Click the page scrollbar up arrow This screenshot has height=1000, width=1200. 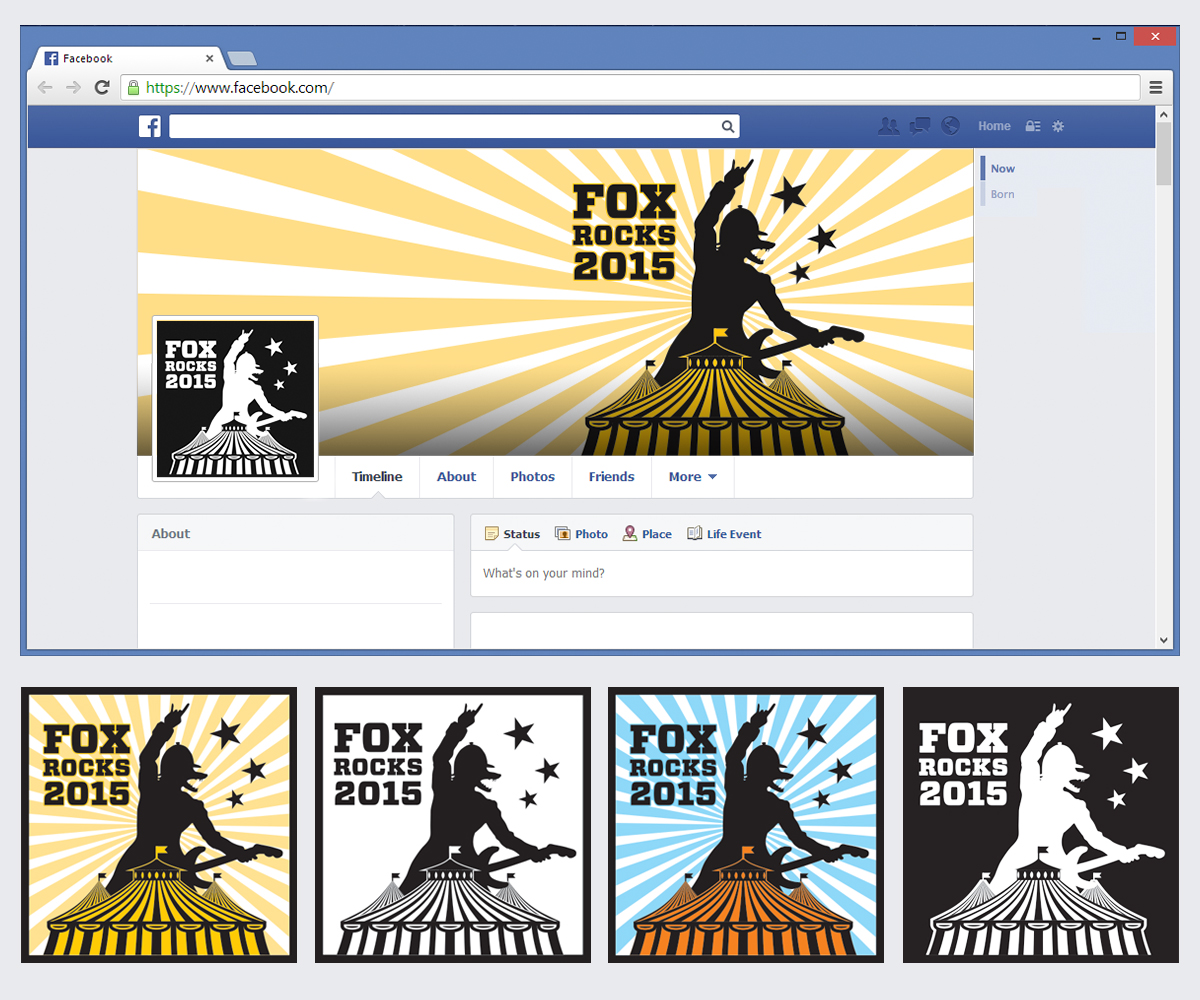(x=1164, y=115)
